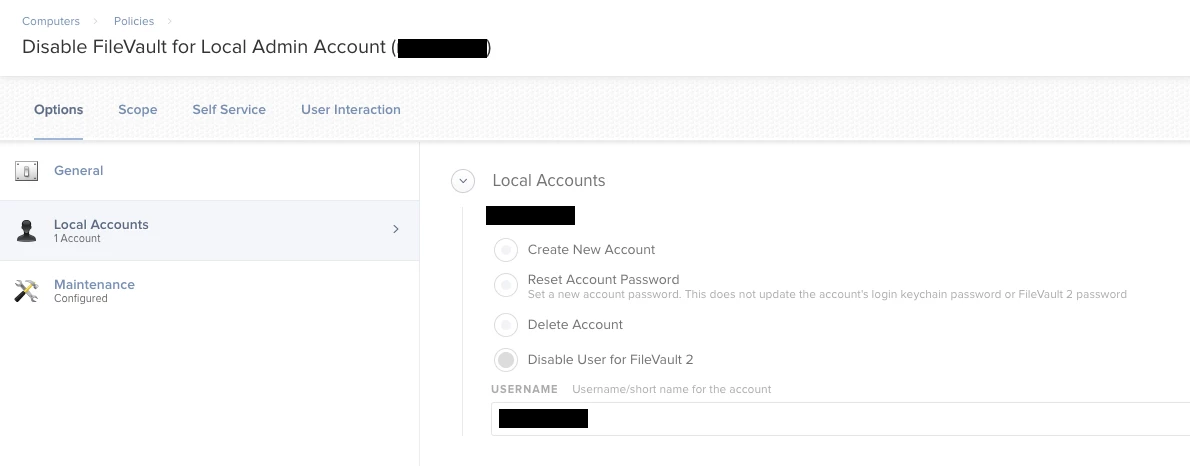1190x466 pixels.
Task: Open the General payload section
Action: tap(209, 171)
